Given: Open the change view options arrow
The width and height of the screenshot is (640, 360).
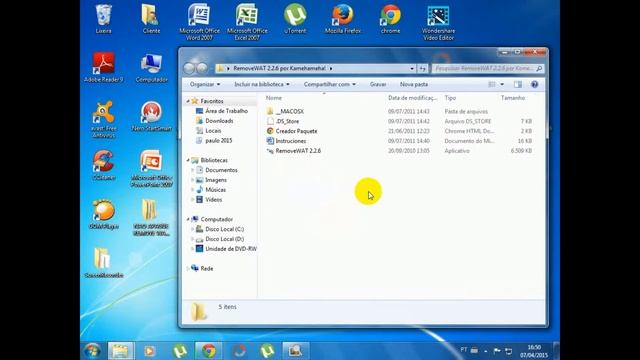Looking at the screenshot, I should pyautogui.click(x=502, y=84).
